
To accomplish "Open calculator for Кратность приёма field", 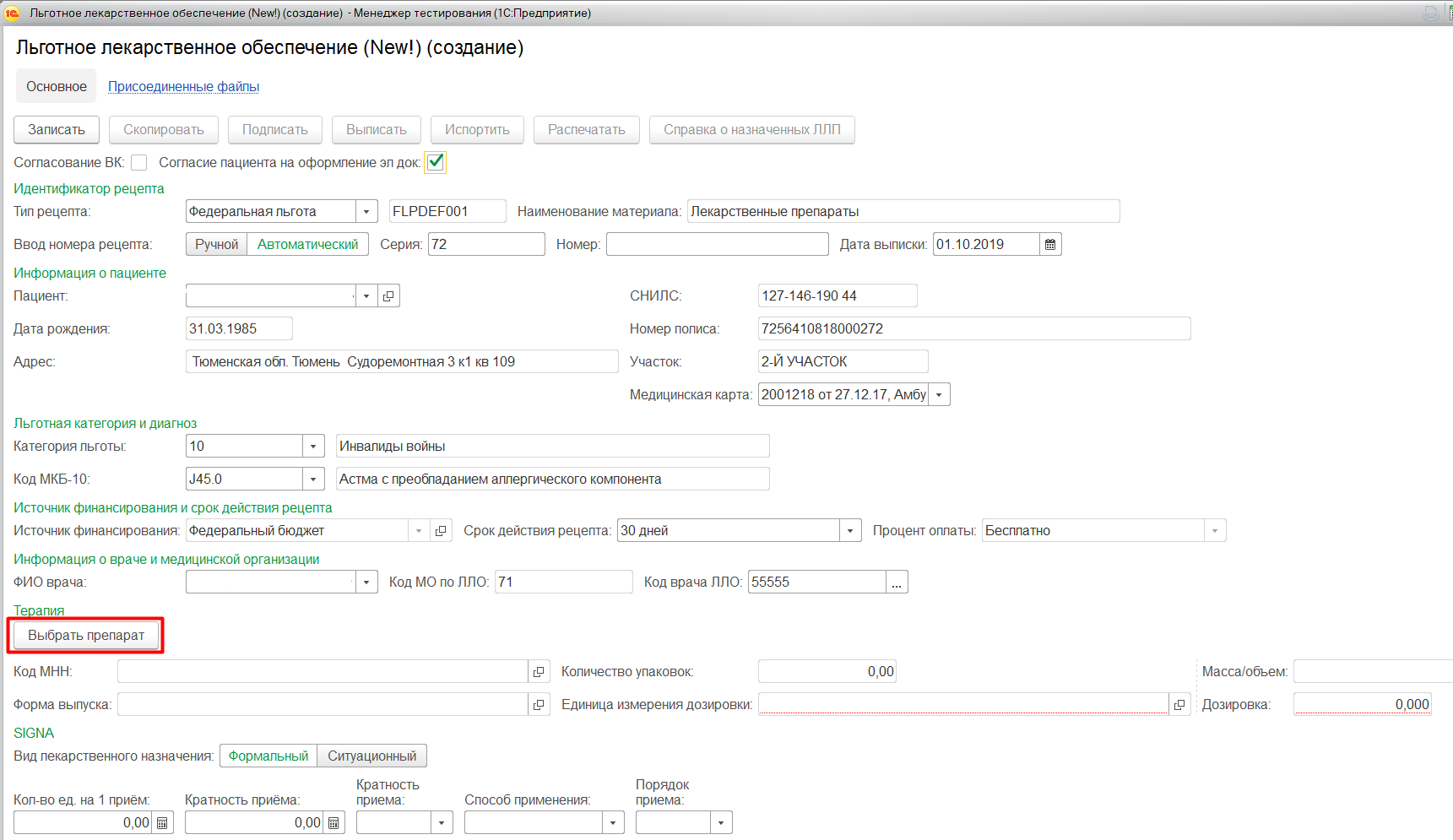I will pyautogui.click(x=334, y=822).
